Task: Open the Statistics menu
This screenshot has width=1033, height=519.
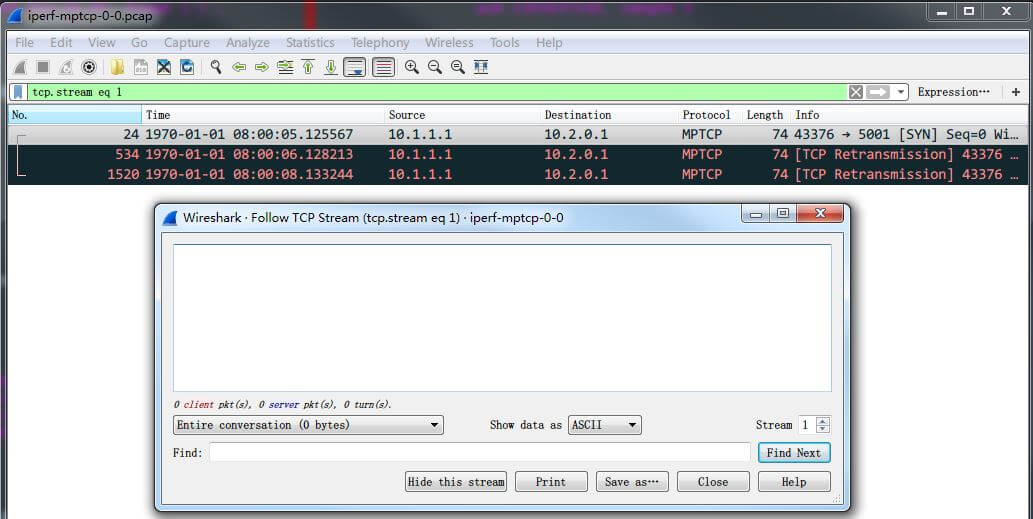Action: pos(310,43)
